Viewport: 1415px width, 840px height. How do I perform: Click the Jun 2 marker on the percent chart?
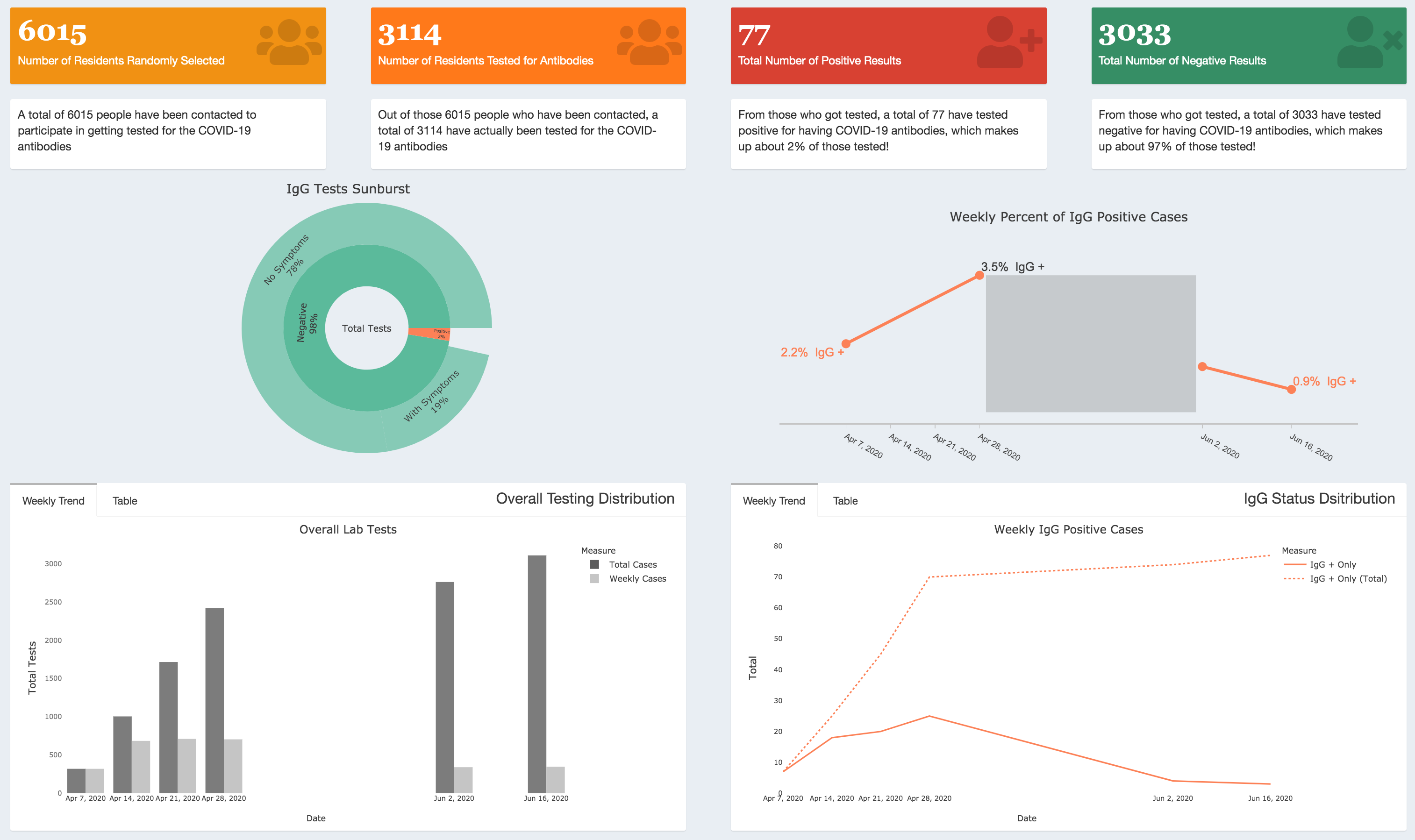click(x=1202, y=367)
